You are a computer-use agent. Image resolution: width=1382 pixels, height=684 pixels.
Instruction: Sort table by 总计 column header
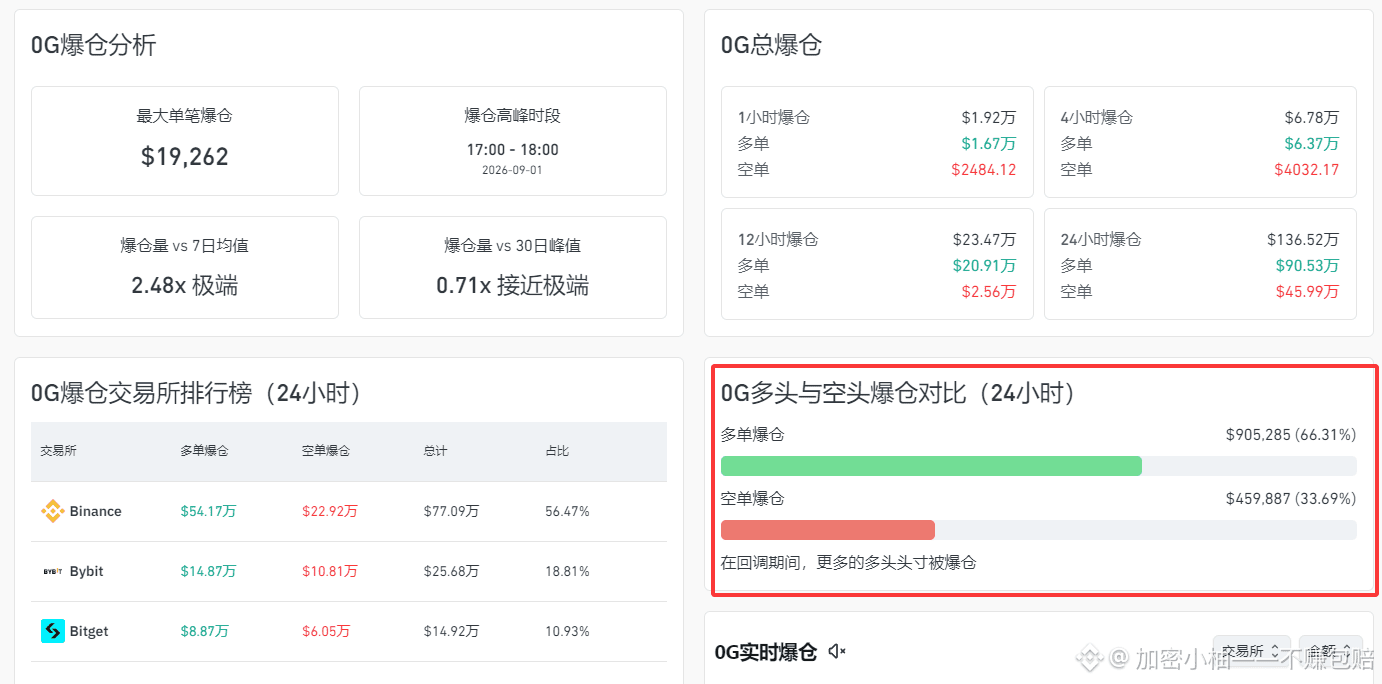pyautogui.click(x=435, y=451)
